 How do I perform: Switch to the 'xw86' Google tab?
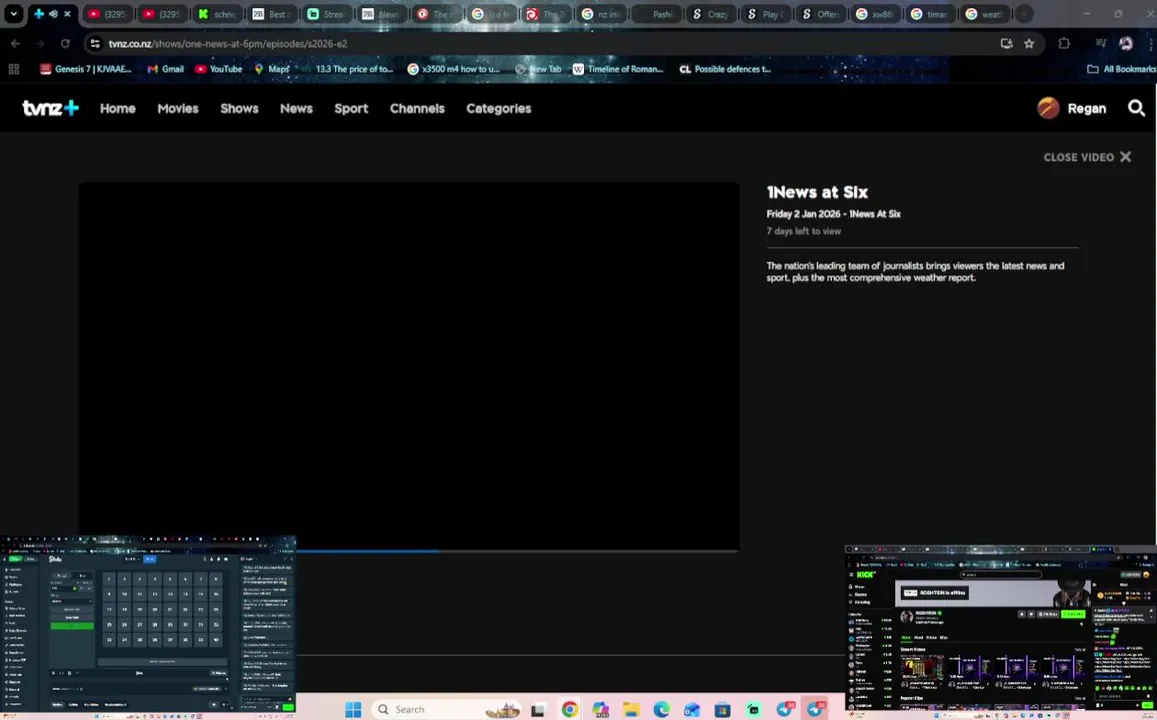tap(875, 14)
